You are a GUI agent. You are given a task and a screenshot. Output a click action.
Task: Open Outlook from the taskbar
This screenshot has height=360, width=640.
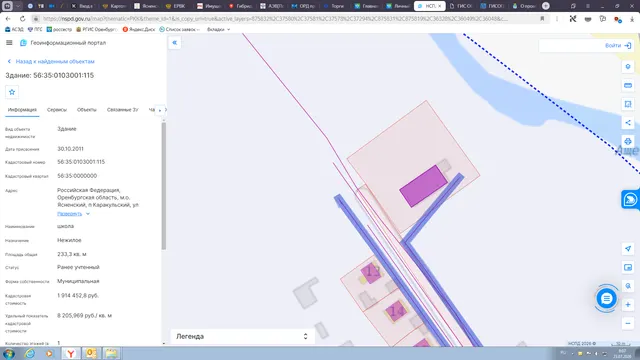[91, 353]
